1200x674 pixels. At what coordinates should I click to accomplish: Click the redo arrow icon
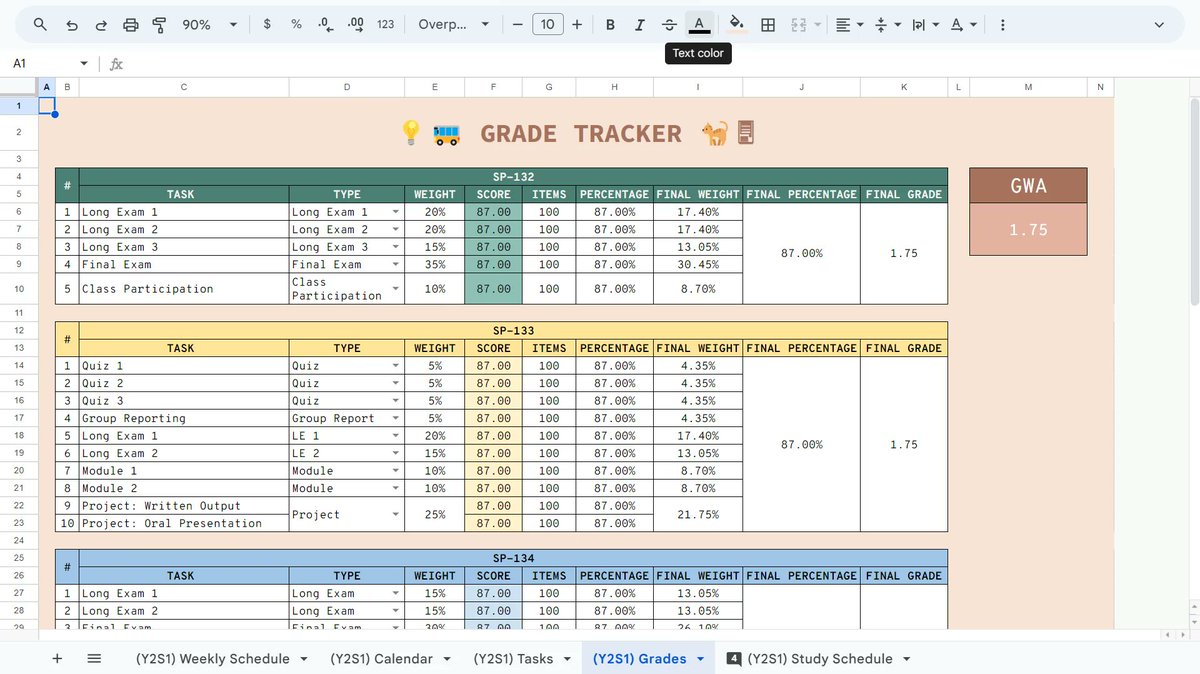pos(101,25)
